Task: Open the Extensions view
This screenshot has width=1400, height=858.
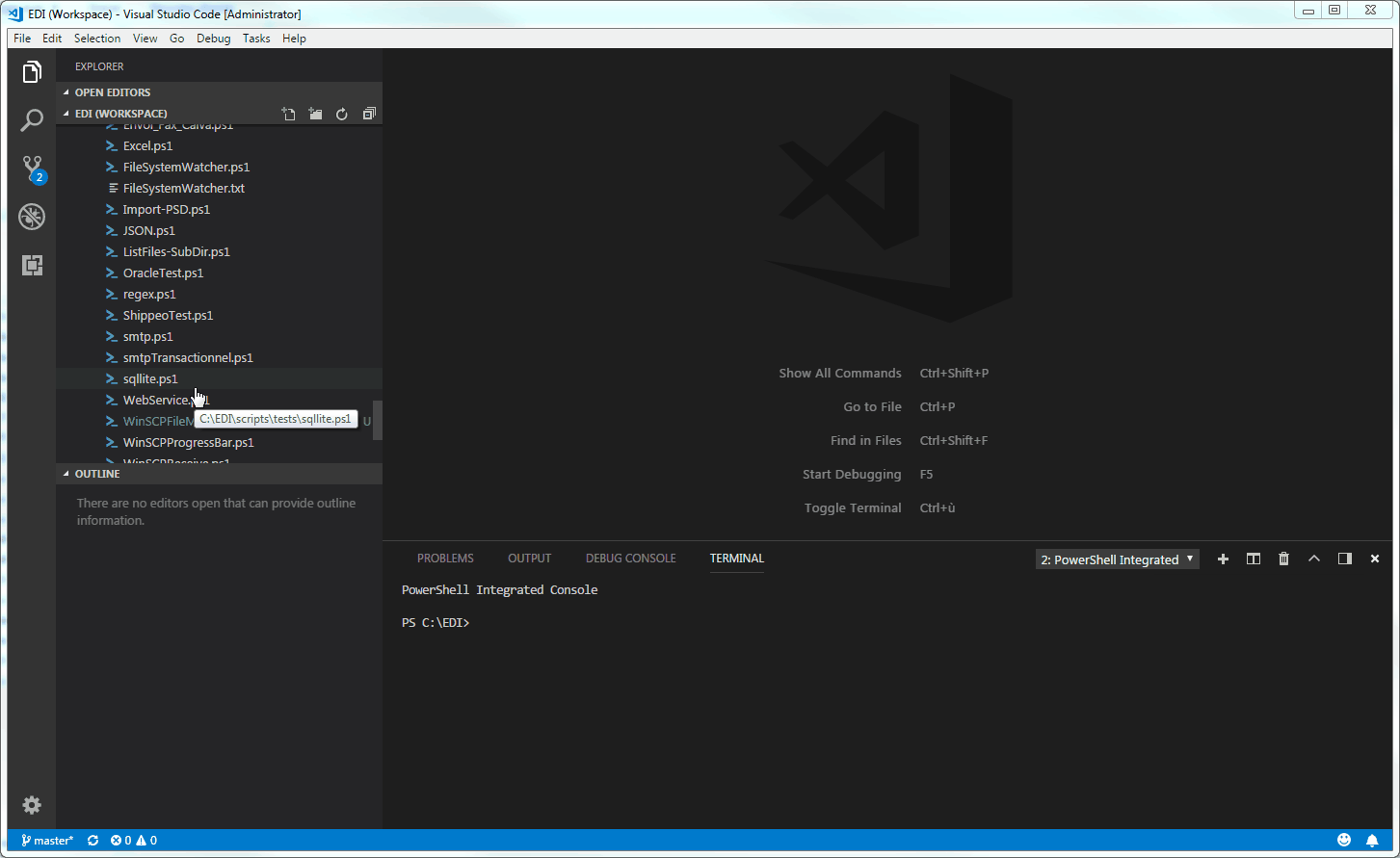Action: pyautogui.click(x=32, y=265)
